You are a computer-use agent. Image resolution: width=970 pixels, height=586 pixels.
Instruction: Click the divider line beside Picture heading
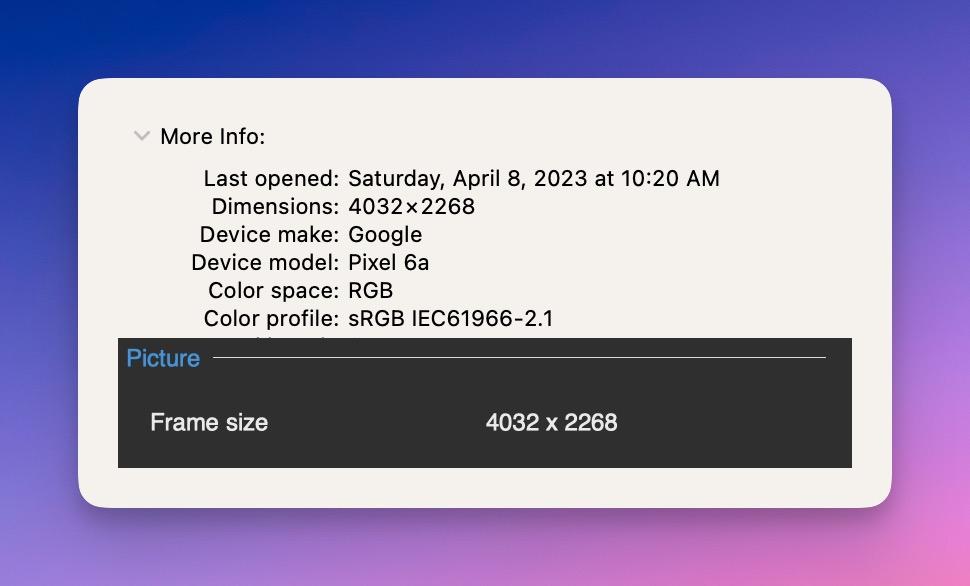pyautogui.click(x=520, y=357)
